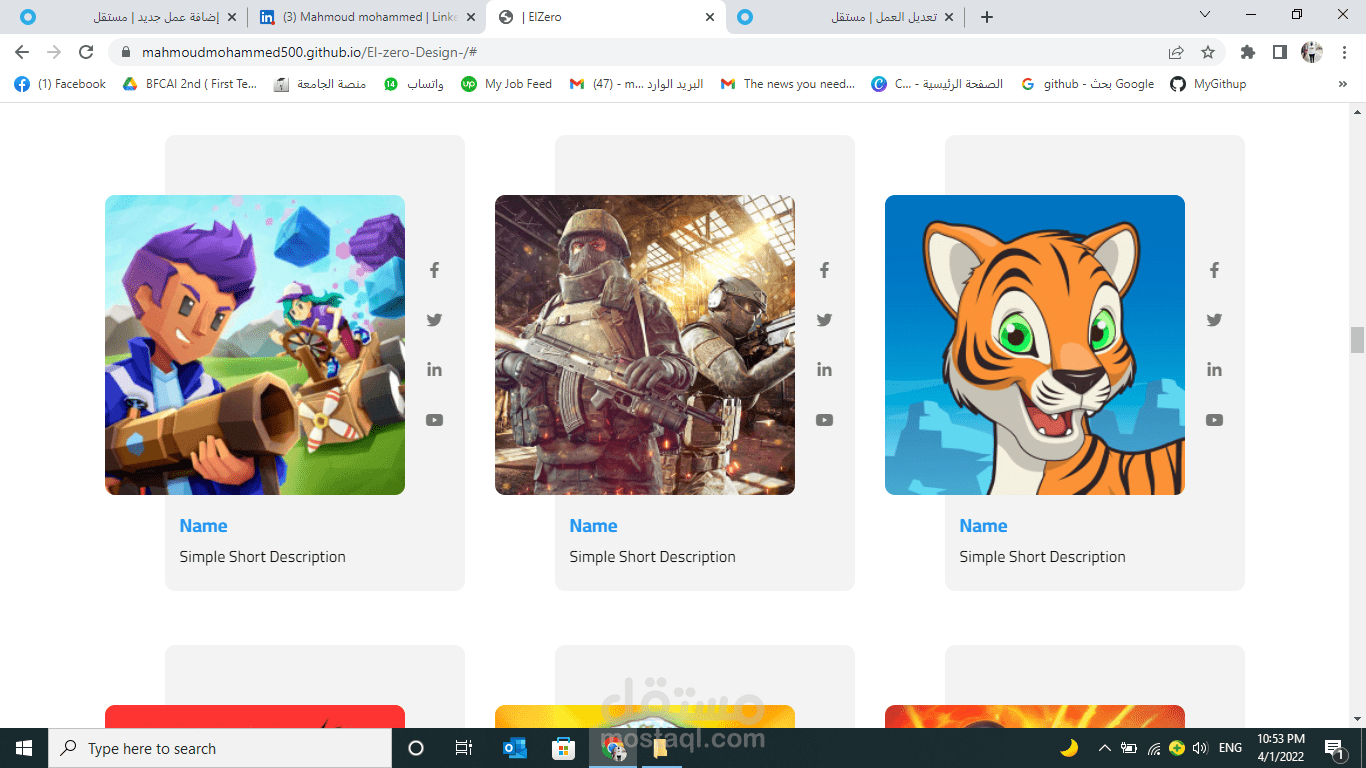Open the browser side panel icon
This screenshot has width=1366, height=768.
pos(1279,52)
